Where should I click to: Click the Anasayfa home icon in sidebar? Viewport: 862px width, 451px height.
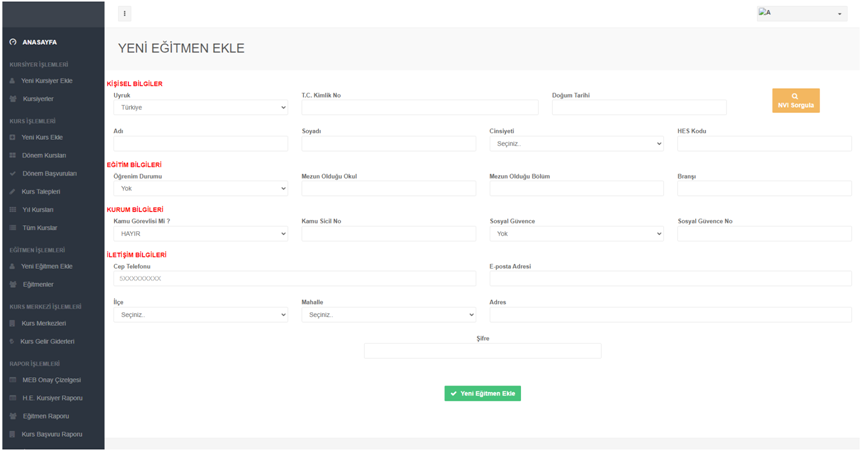13,42
